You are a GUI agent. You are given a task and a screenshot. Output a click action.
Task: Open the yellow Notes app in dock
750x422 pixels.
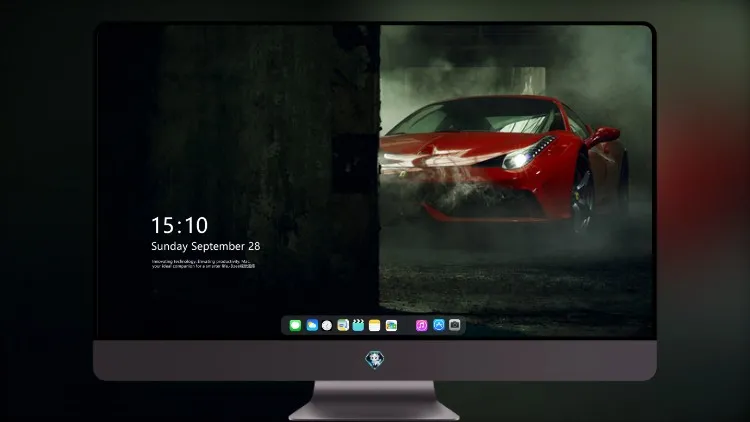coord(375,325)
